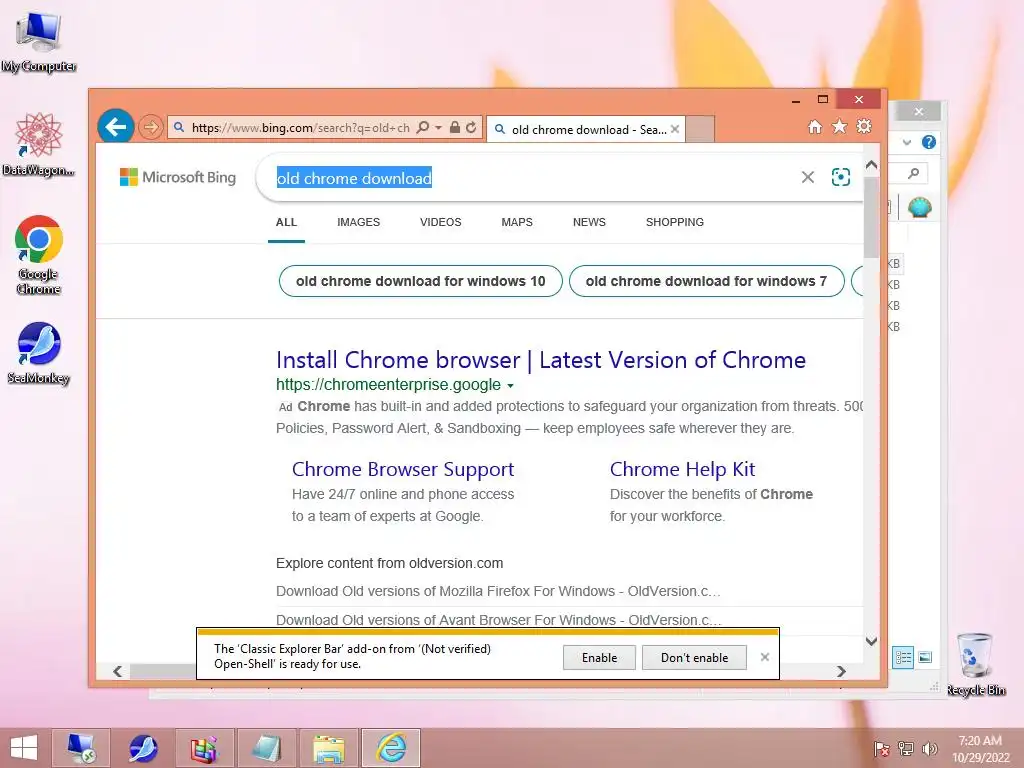This screenshot has width=1024, height=768.
Task: Open the Windows Start button
Action: (24, 748)
